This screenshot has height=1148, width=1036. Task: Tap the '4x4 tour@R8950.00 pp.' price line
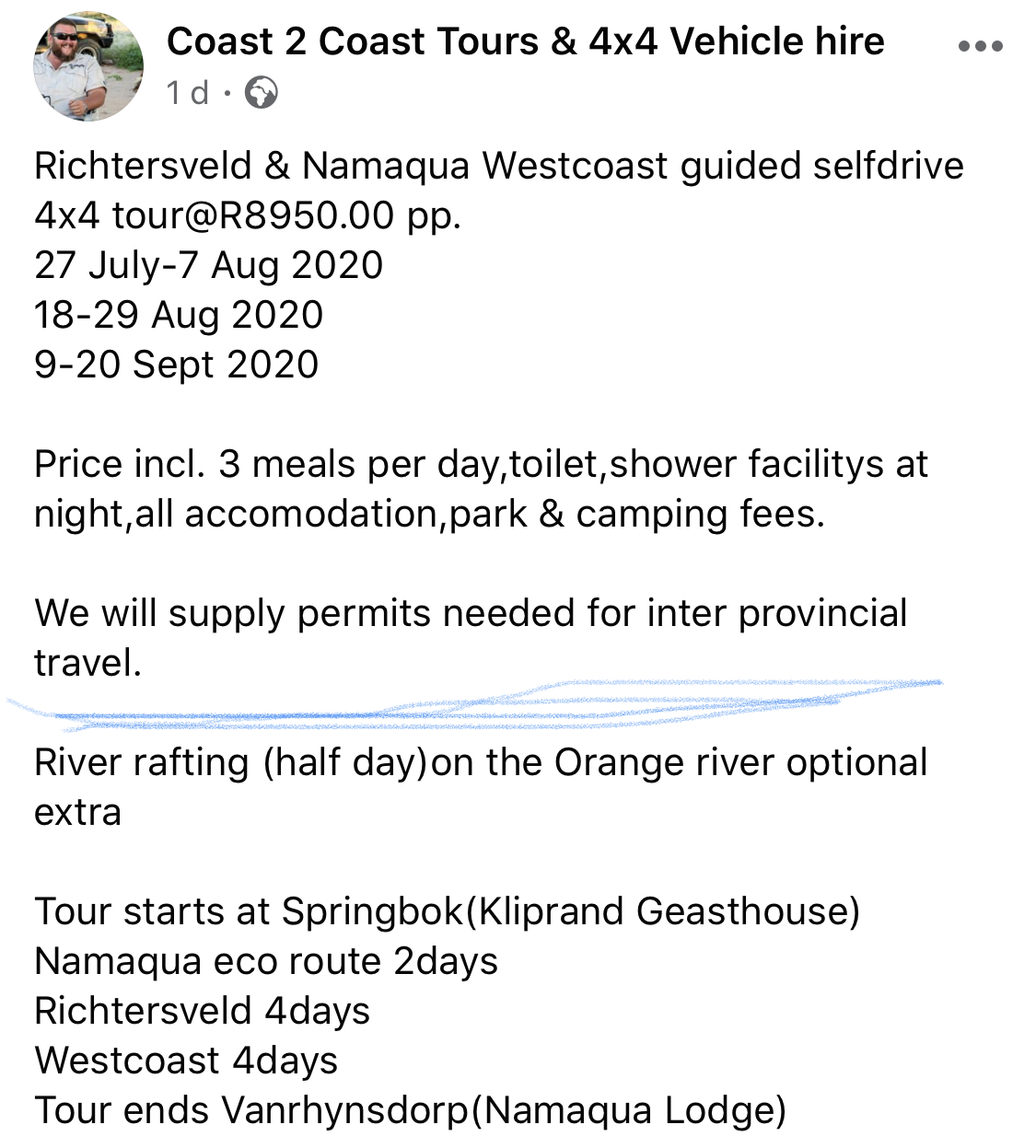(248, 216)
